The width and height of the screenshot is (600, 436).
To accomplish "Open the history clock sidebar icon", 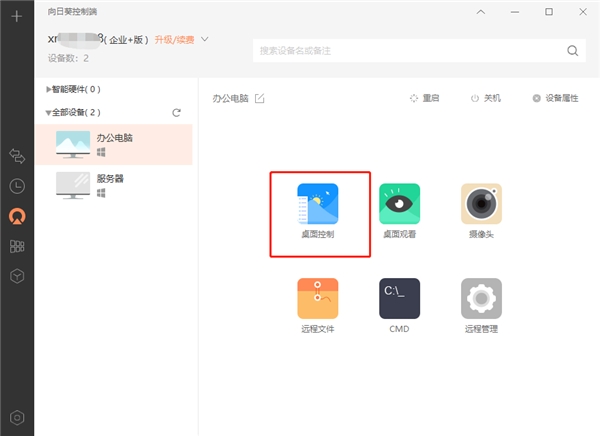I will tap(17, 186).
